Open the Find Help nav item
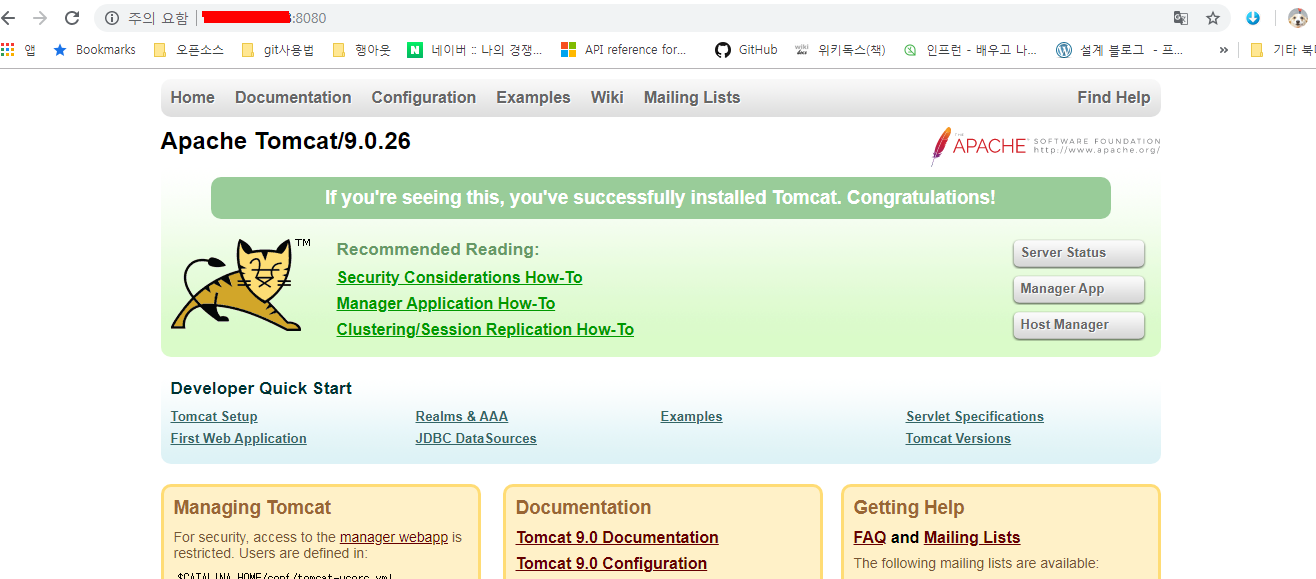This screenshot has height=579, width=1316. tap(1113, 97)
